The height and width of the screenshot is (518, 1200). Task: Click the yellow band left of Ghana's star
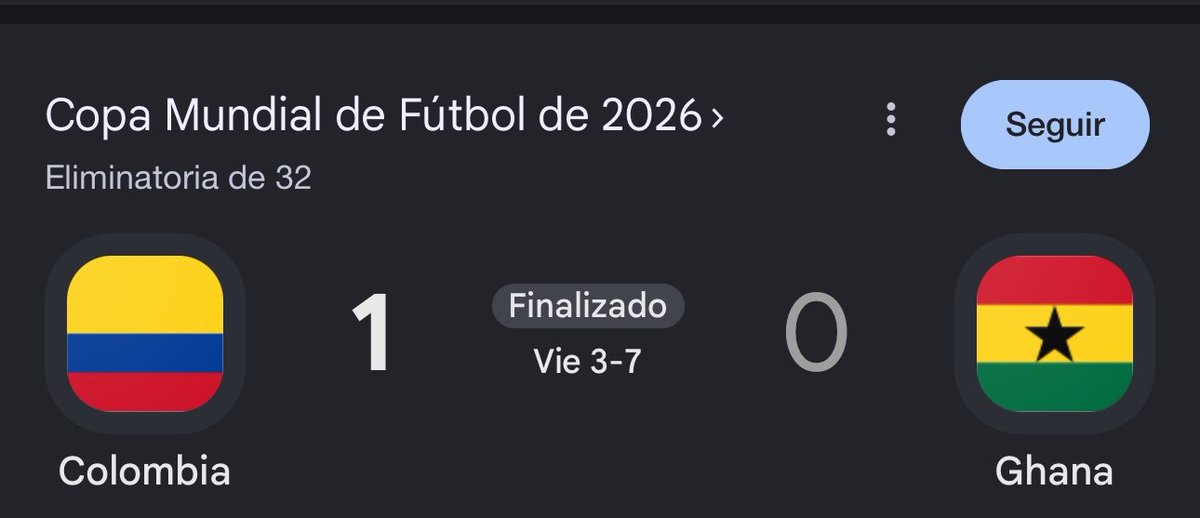(x=1000, y=334)
